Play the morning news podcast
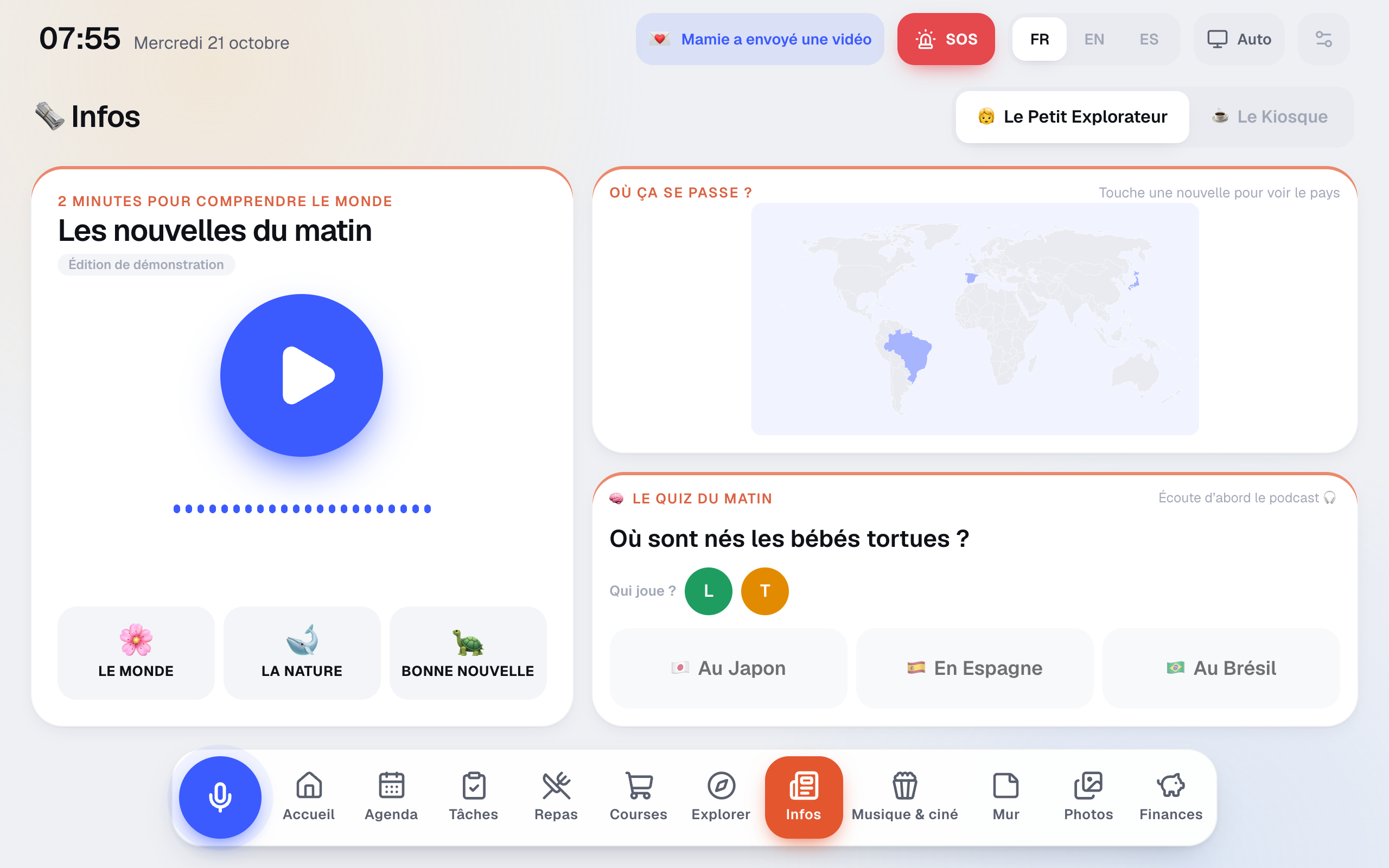Screen dimensions: 1389x868 click(x=301, y=375)
